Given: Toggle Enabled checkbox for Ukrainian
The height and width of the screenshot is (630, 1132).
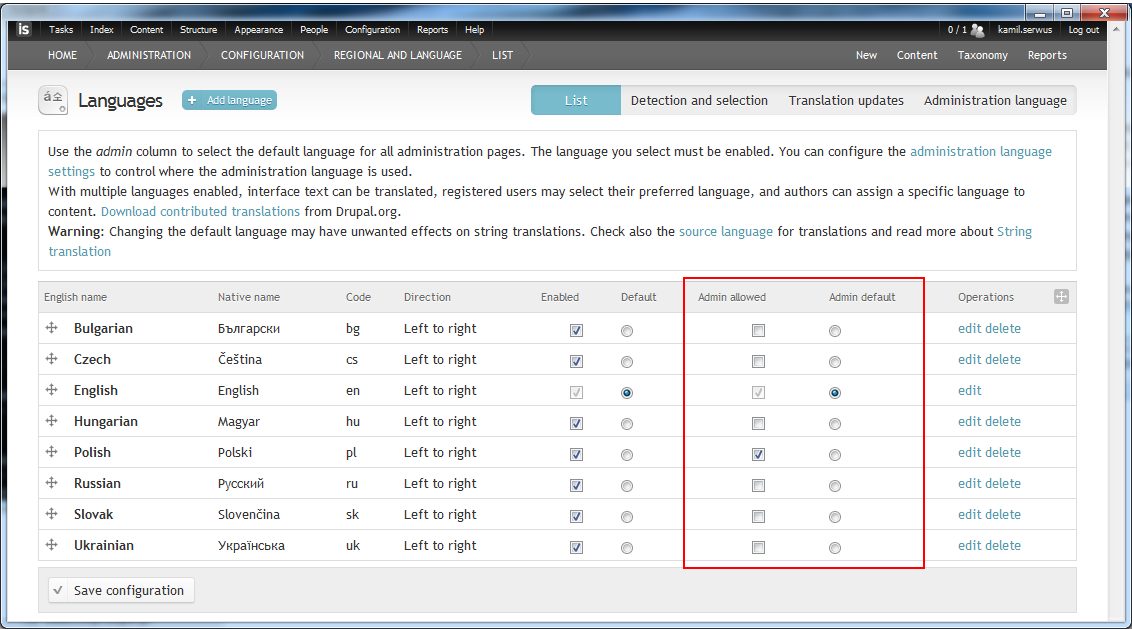Looking at the screenshot, I should pyautogui.click(x=576, y=548).
